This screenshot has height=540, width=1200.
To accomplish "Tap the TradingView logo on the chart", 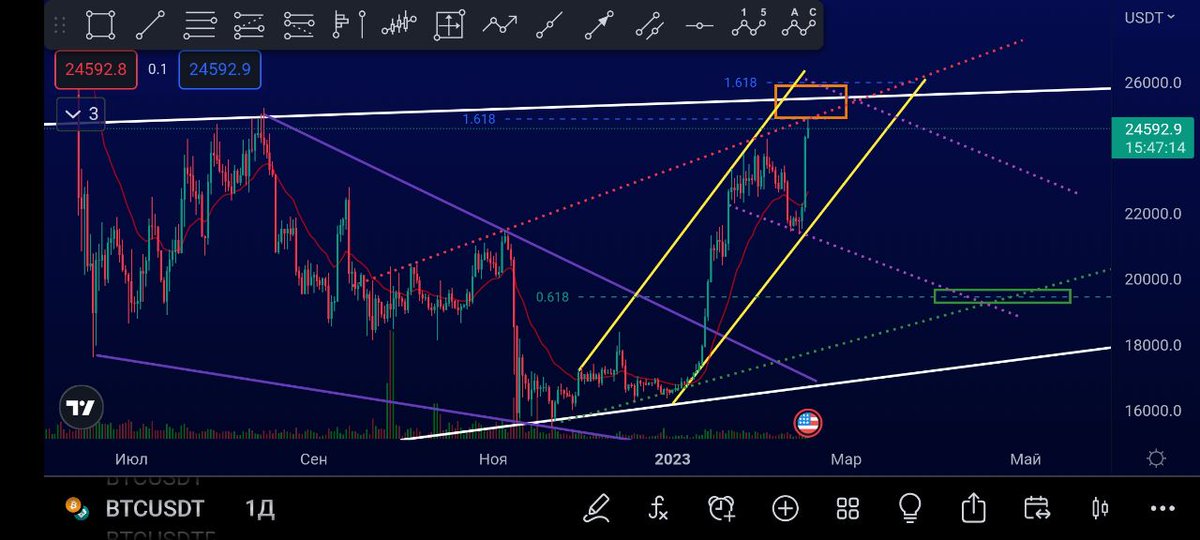I will coord(81,407).
